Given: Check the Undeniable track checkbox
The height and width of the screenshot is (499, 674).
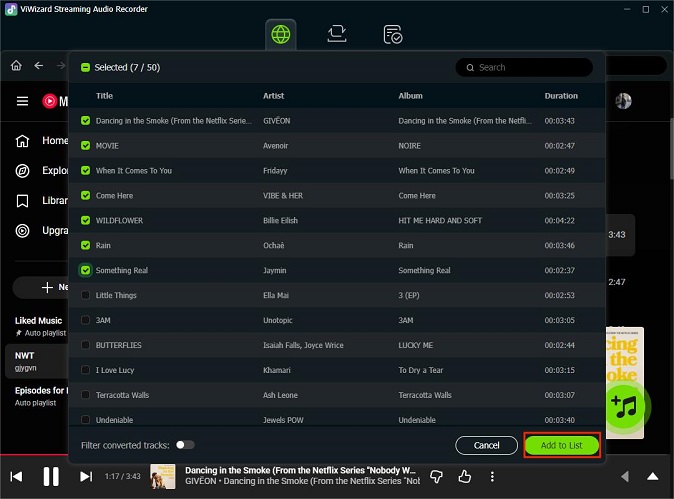Looking at the screenshot, I should click(86, 420).
